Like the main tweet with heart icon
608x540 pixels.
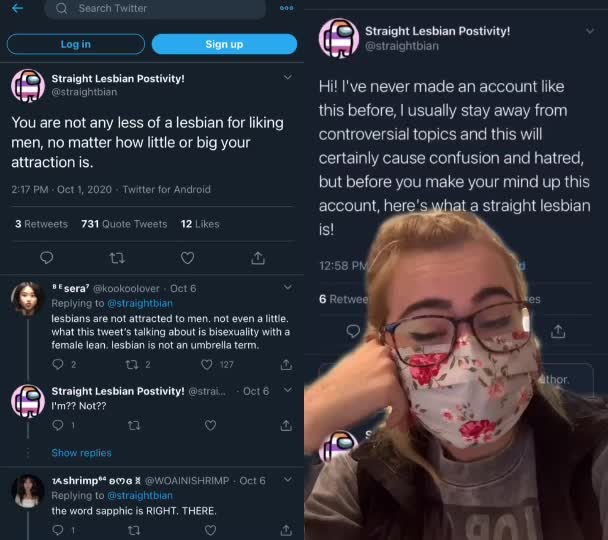[x=187, y=258]
